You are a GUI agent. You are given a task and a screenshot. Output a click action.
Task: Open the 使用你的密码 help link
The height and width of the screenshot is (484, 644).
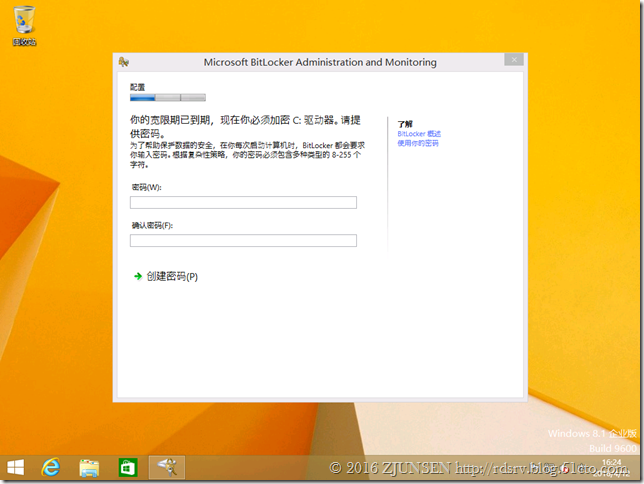418,143
